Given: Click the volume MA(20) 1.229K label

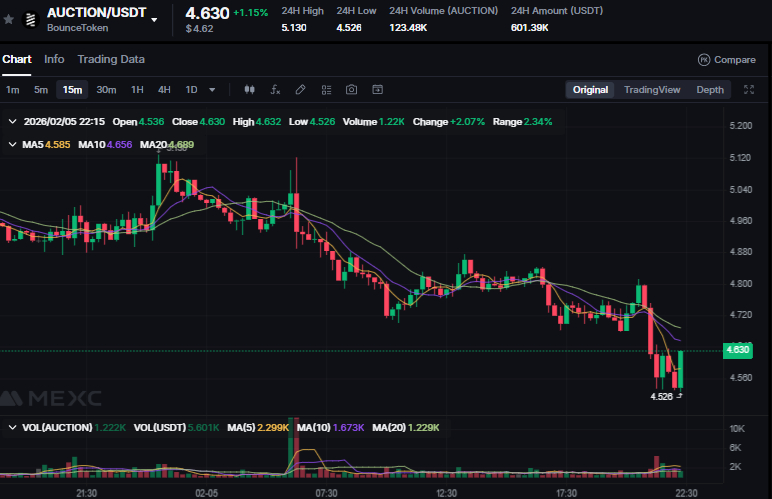Looking at the screenshot, I should 406,428.
